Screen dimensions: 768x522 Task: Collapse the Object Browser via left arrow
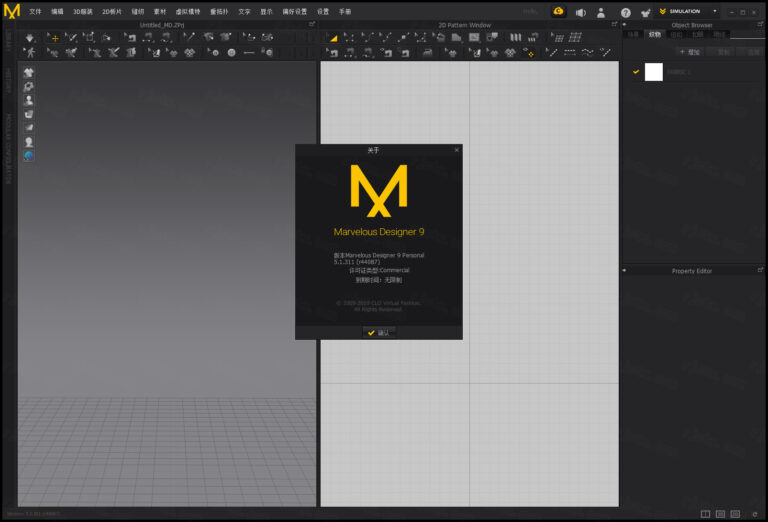pos(624,24)
